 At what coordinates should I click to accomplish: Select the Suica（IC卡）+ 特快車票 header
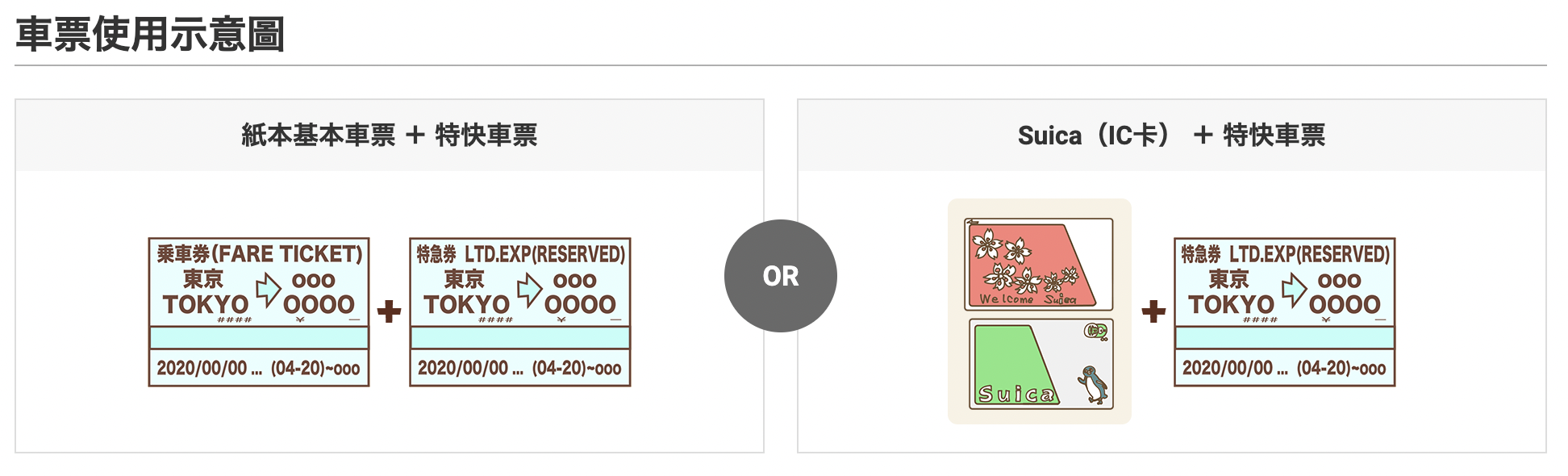[x=1171, y=135]
